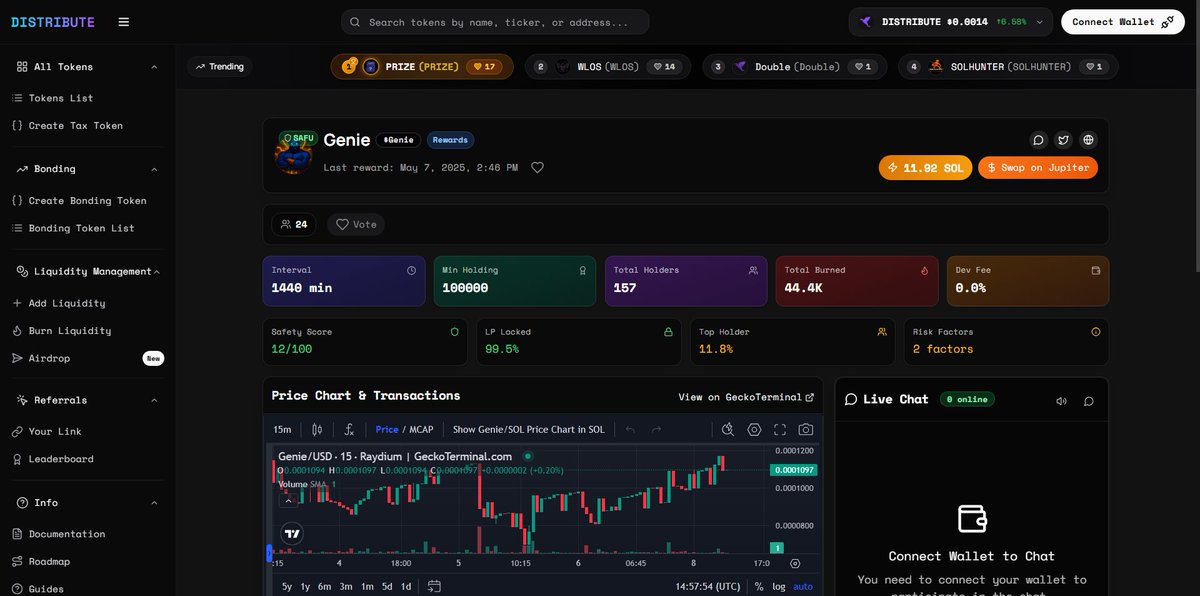This screenshot has height=596, width=1200.
Task: Enter chart fullscreen mode
Action: [780, 429]
